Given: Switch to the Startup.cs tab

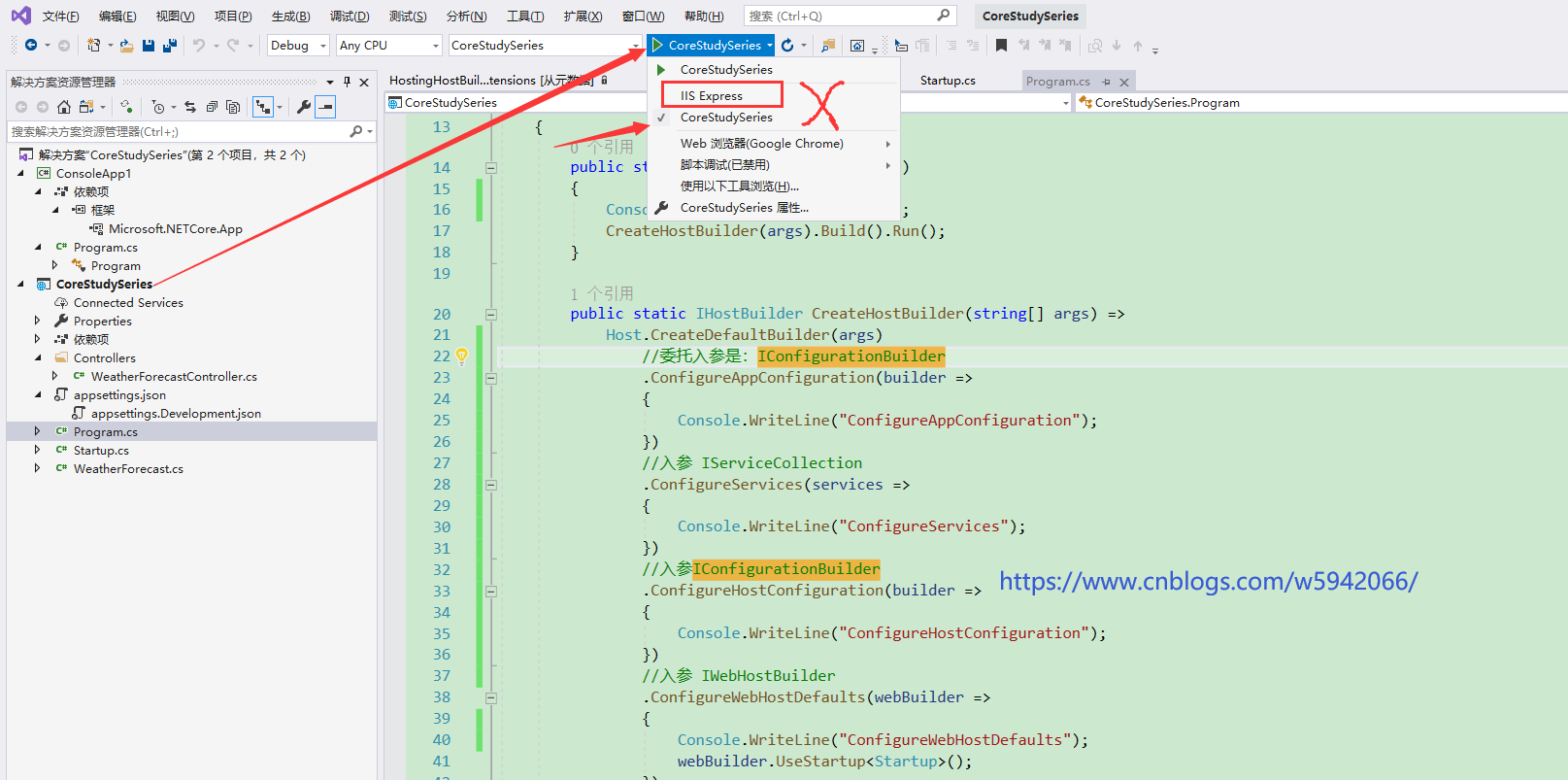Looking at the screenshot, I should (x=948, y=81).
